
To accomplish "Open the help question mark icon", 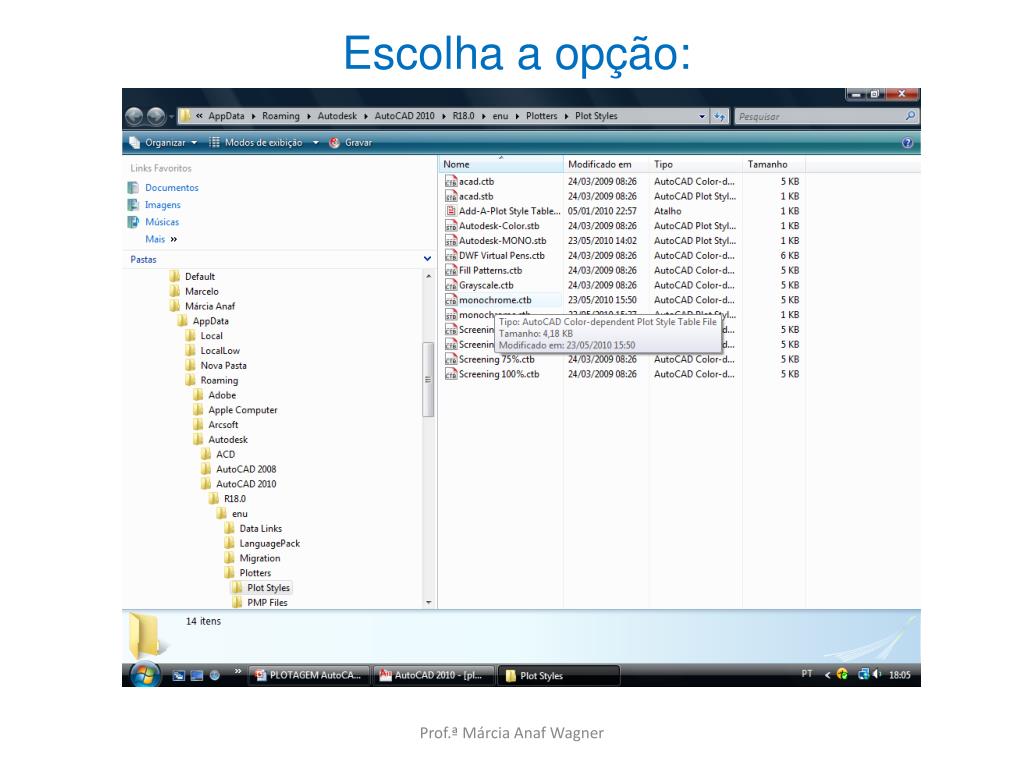I will [x=907, y=142].
